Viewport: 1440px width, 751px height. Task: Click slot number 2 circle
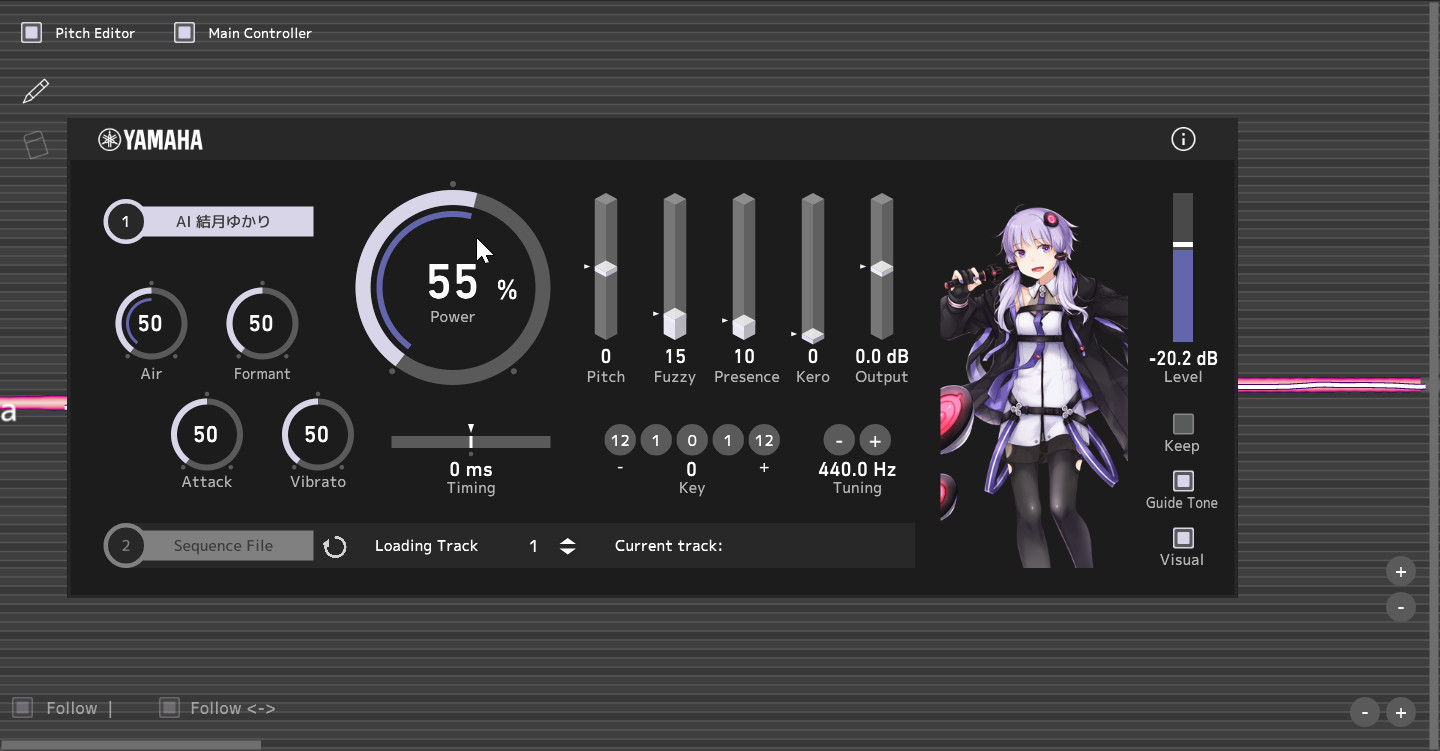pos(125,546)
